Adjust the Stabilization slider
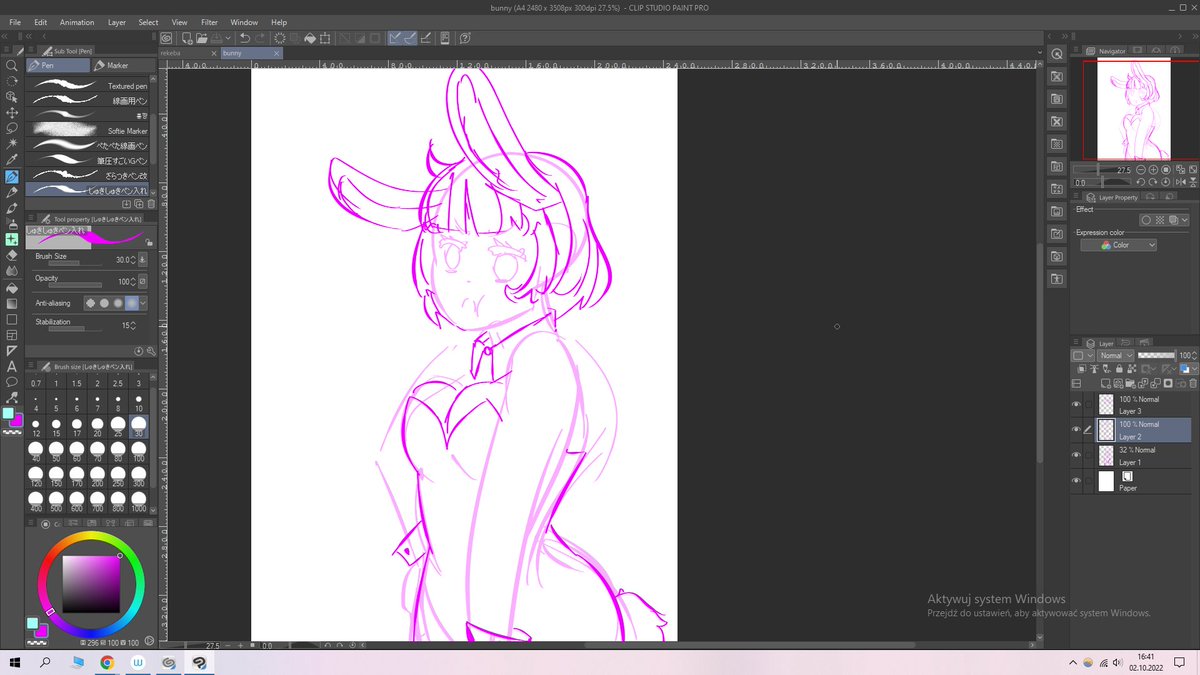 (75, 330)
